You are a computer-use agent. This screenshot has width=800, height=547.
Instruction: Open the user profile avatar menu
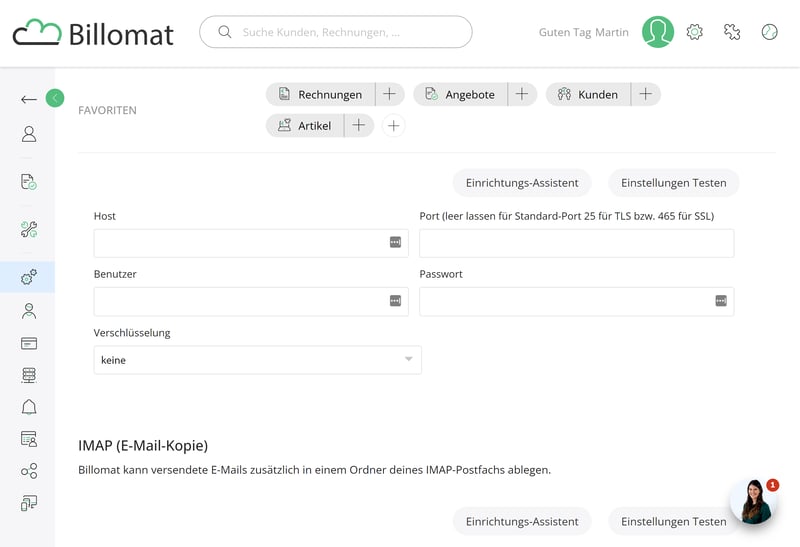658,32
